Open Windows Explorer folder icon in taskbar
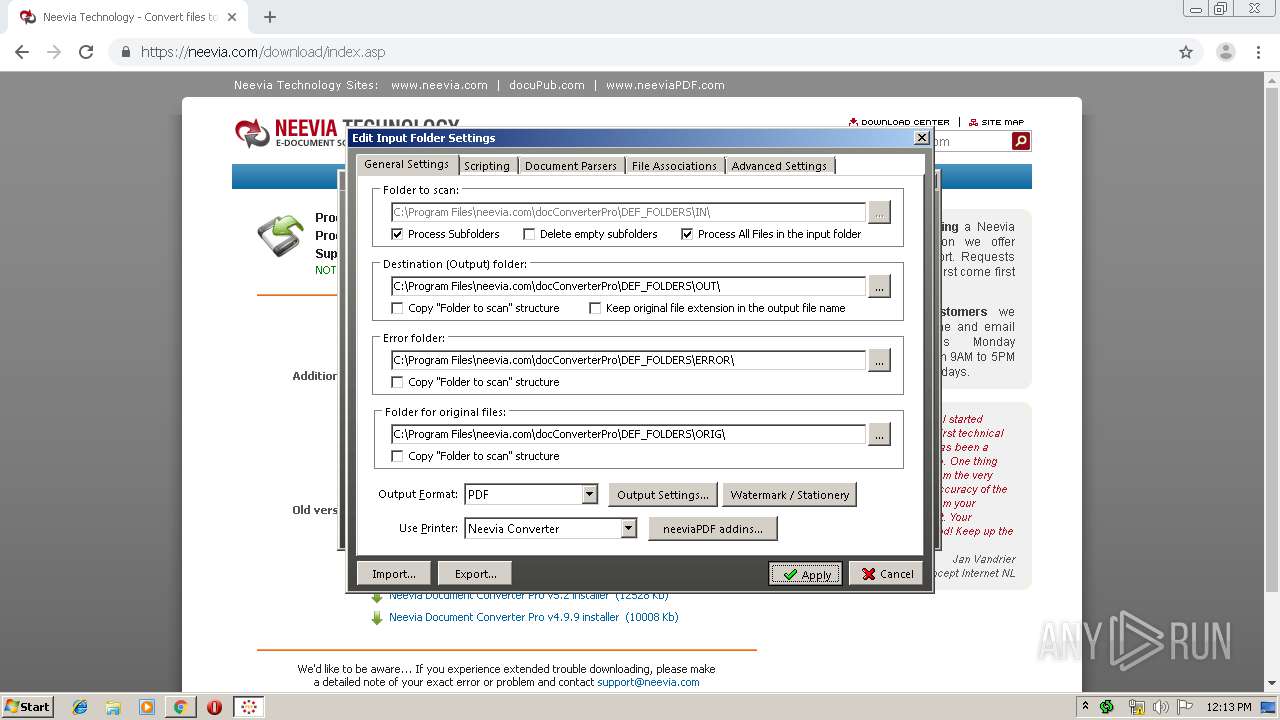The image size is (1280, 720). coord(113,707)
